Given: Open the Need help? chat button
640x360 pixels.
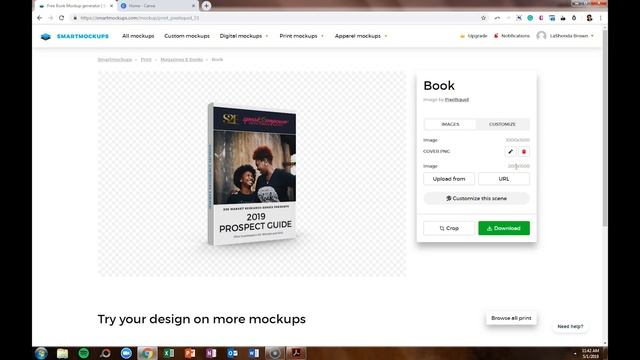Looking at the screenshot, I should coord(570,327).
